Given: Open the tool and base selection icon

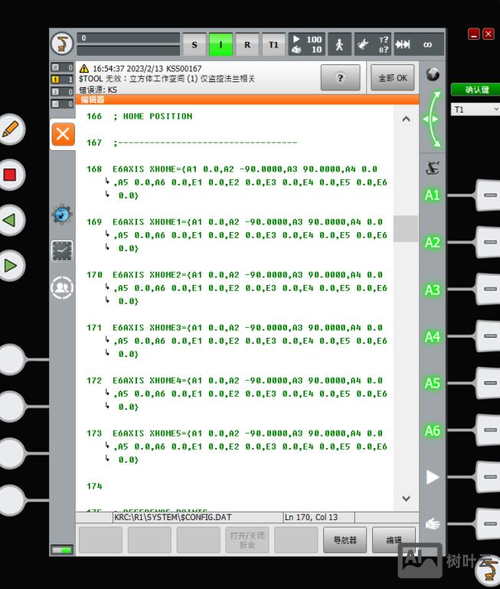Looking at the screenshot, I should (x=373, y=45).
